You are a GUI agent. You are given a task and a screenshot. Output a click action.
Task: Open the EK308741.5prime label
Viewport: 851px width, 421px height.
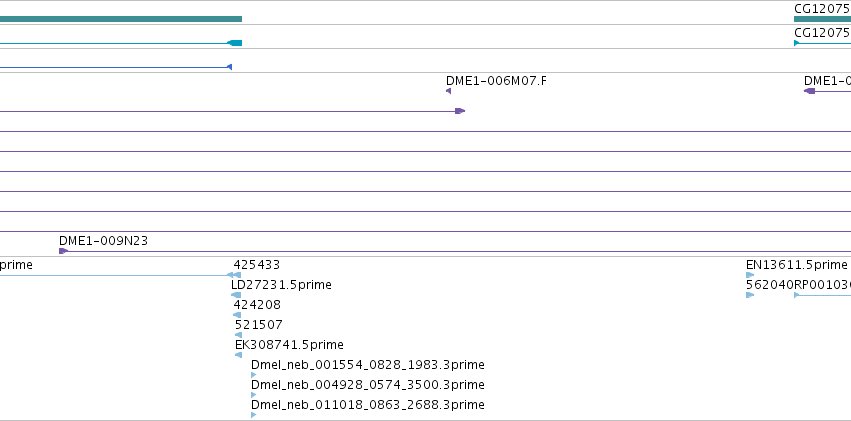[x=289, y=345]
